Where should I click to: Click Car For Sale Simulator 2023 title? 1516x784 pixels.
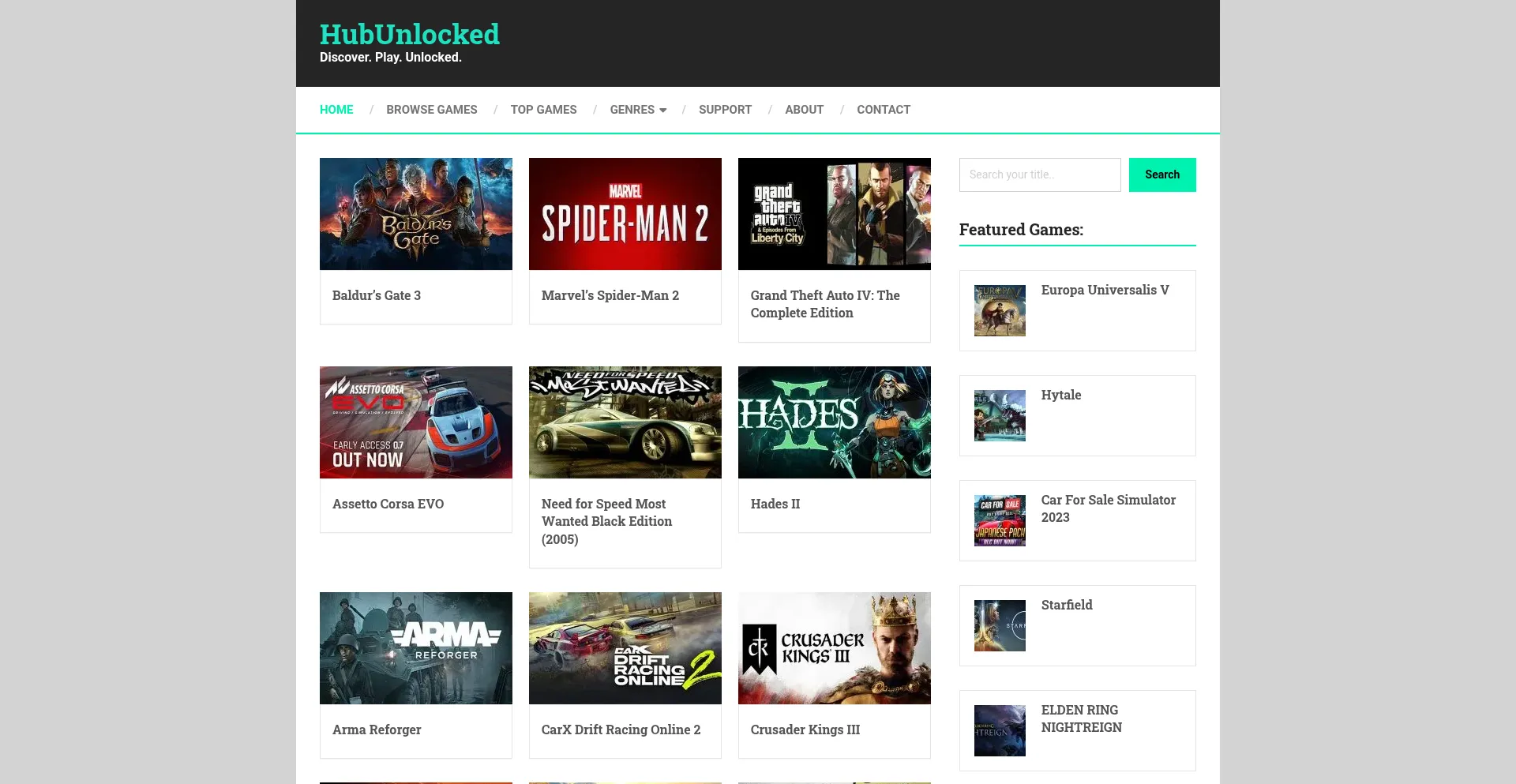(1109, 508)
